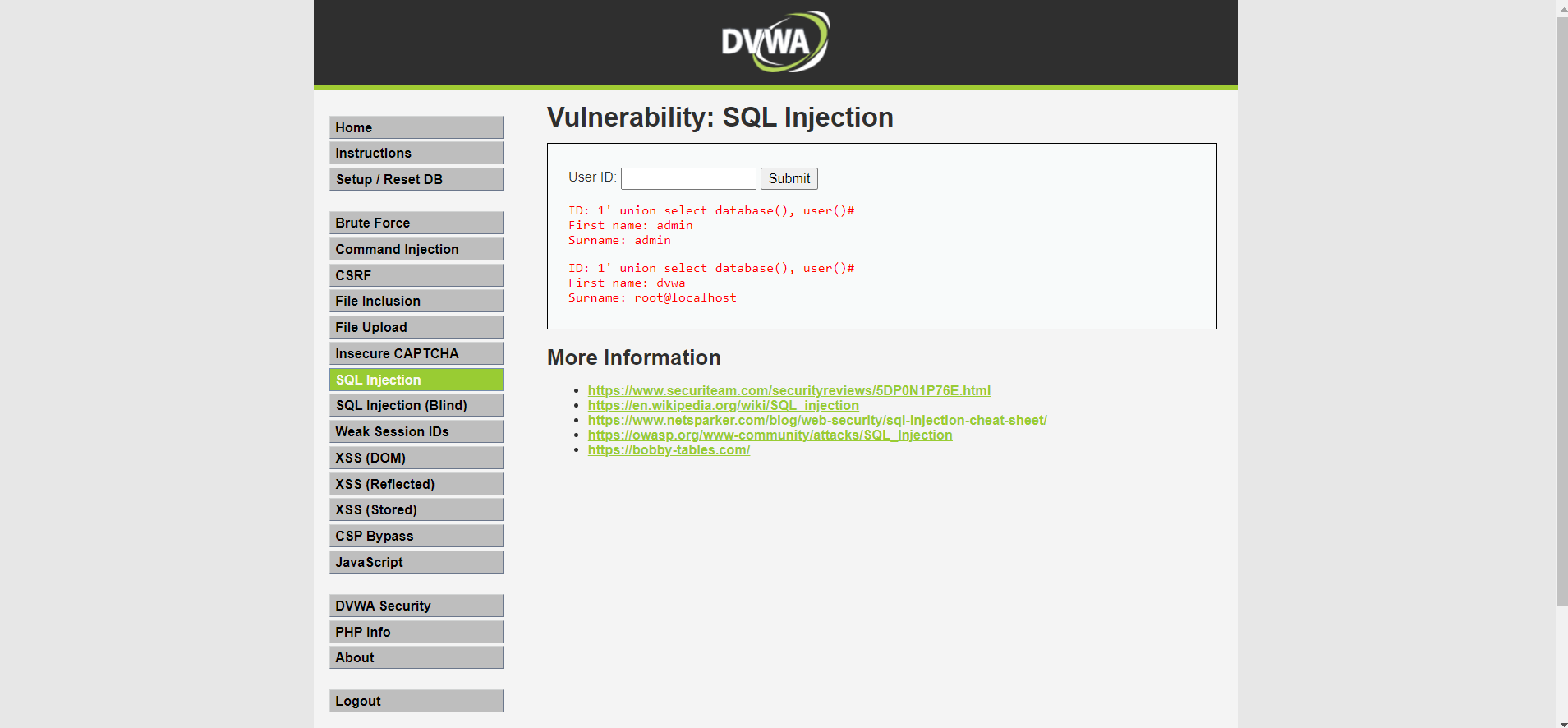The width and height of the screenshot is (1568, 728).
Task: Open DVWA Security settings
Action: click(416, 606)
